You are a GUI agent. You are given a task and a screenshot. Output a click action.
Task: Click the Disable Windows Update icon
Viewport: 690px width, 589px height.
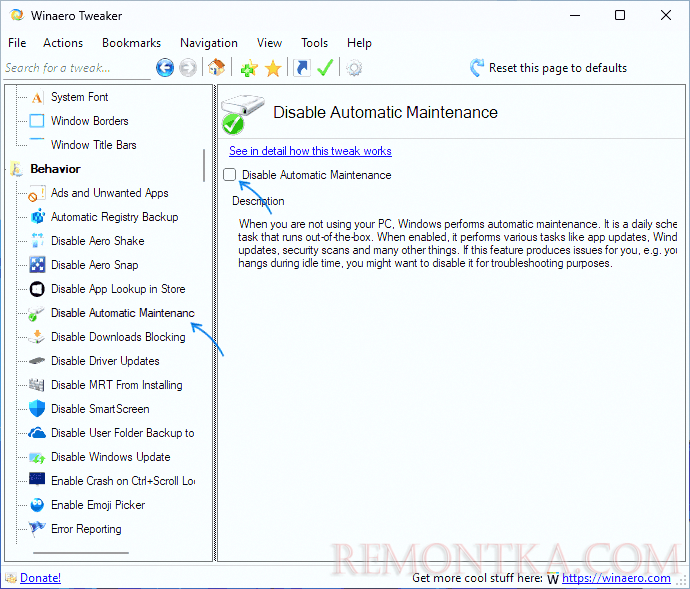coord(37,457)
